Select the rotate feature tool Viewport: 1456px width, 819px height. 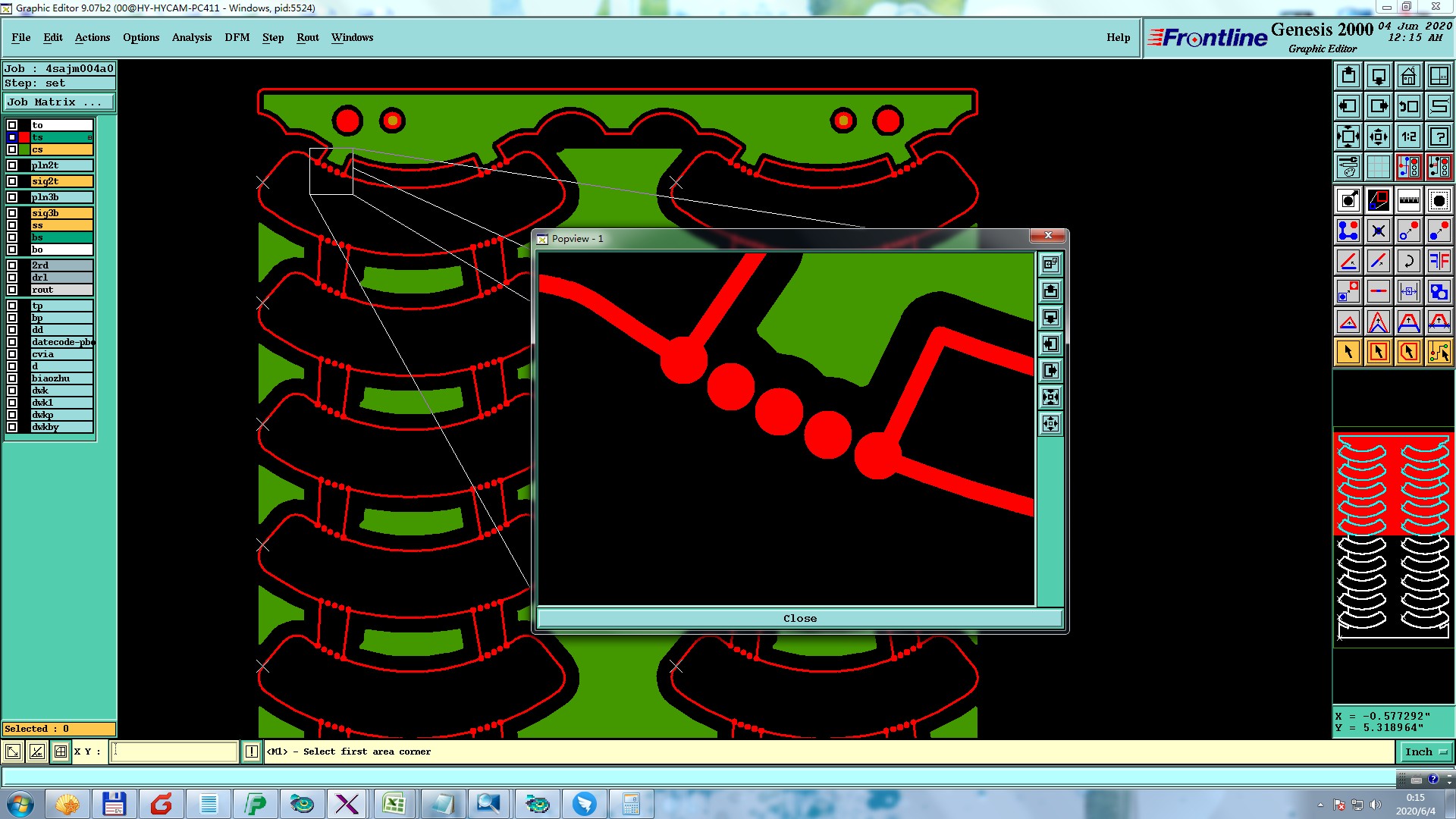pos(1408,261)
